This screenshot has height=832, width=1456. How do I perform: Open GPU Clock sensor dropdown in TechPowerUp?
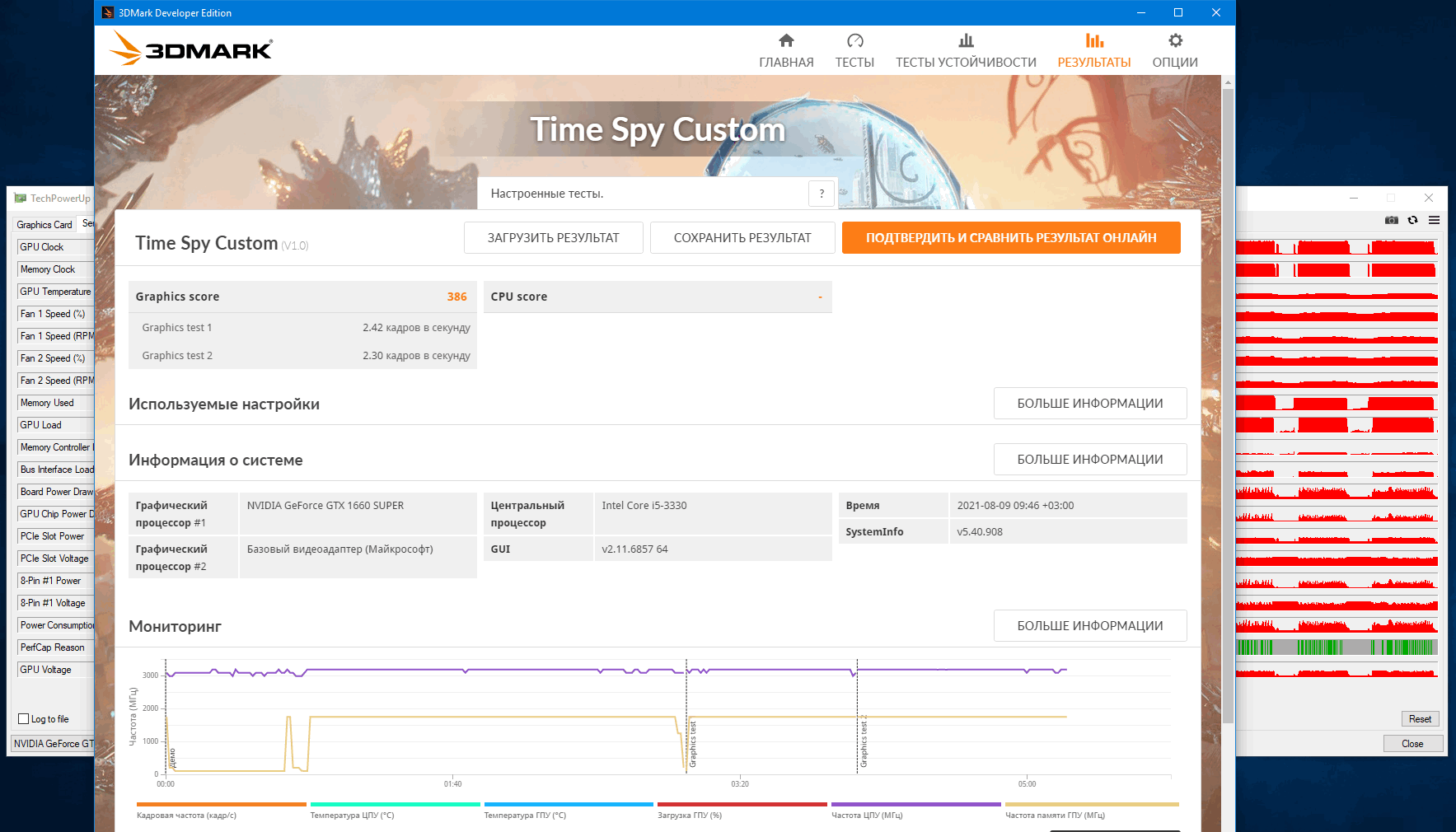tap(55, 247)
